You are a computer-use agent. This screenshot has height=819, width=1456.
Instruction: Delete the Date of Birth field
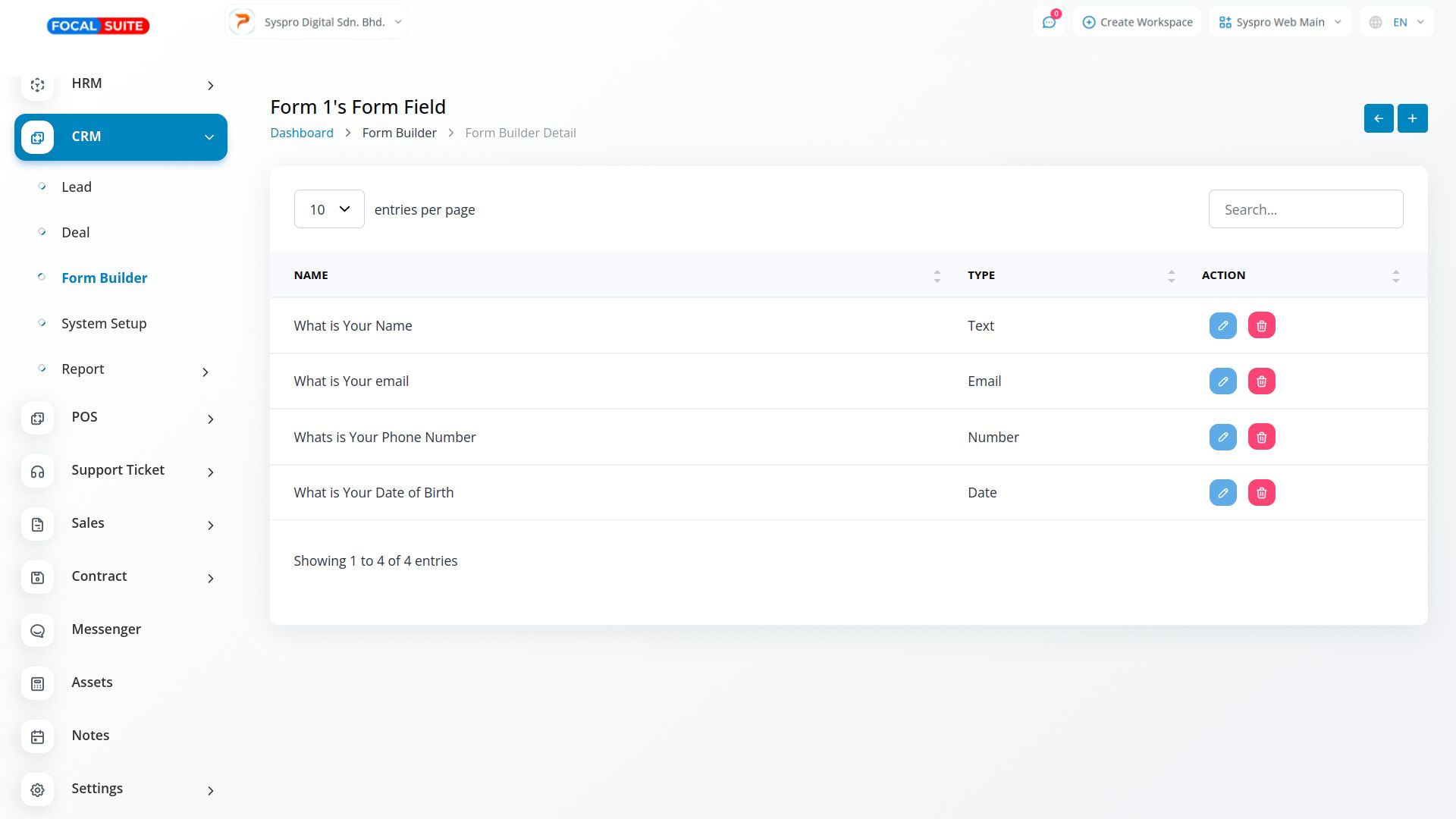click(1261, 493)
